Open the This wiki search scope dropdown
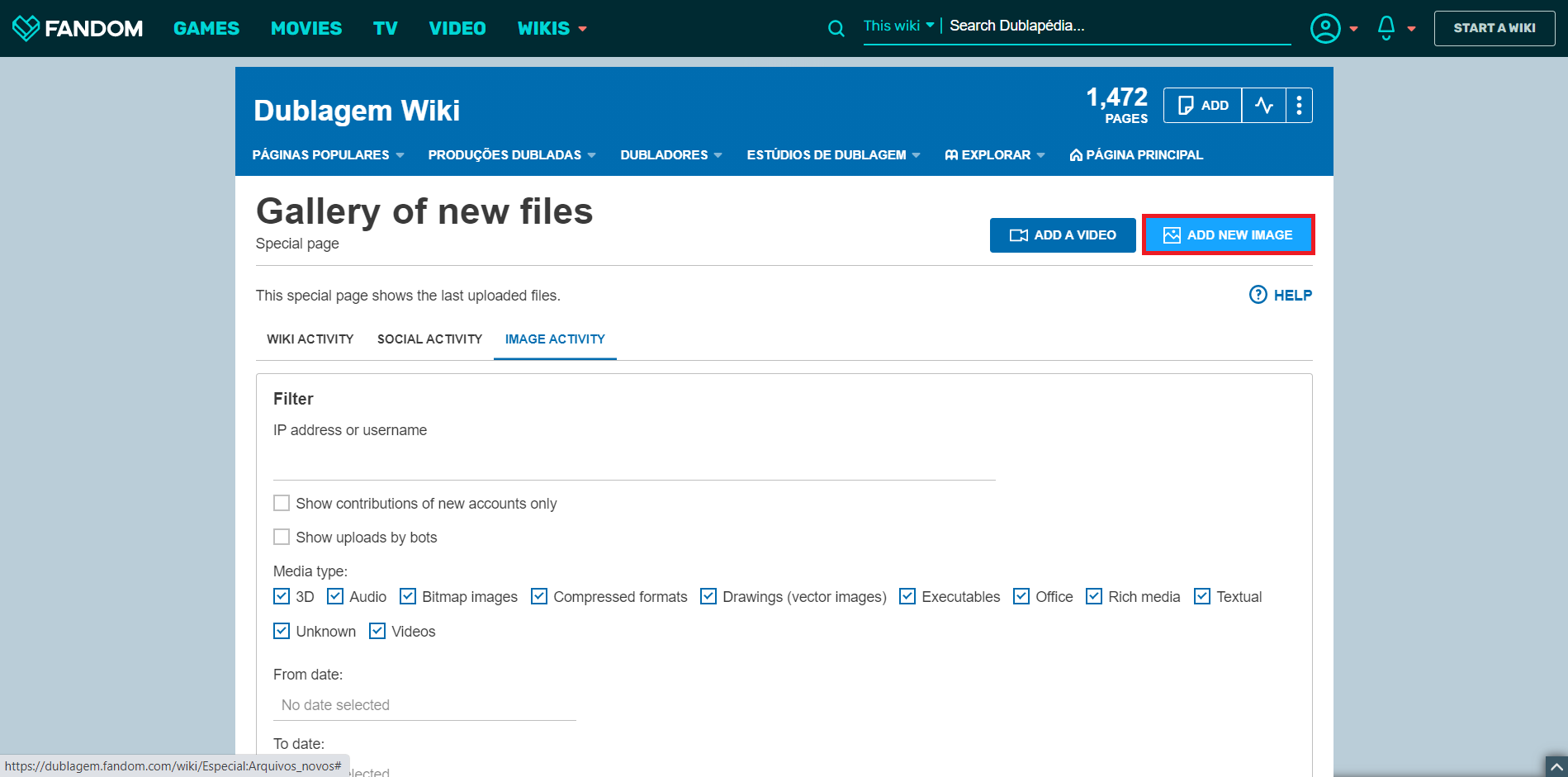 898,26
